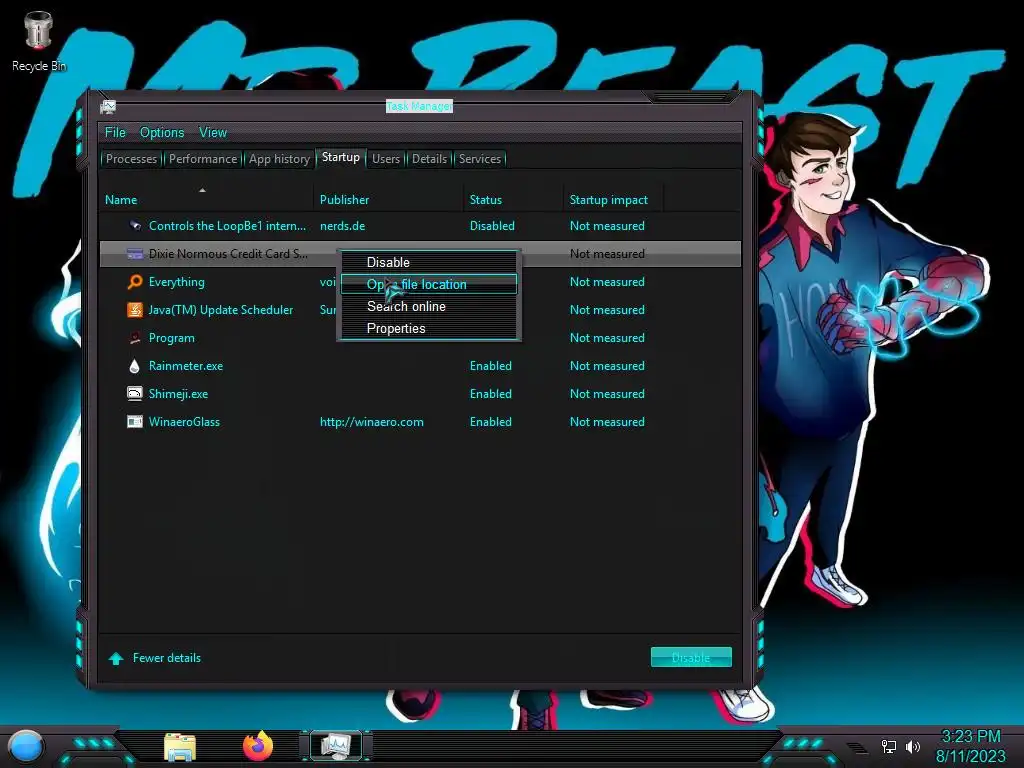
Task: Switch to the App history tab
Action: click(279, 159)
